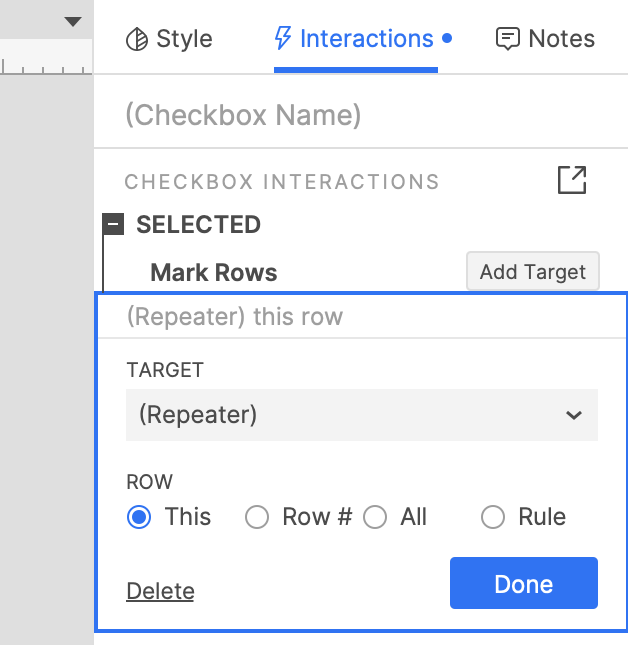Pick the Rule radio option
Screen dimensions: 628x645
pyautogui.click(x=493, y=517)
